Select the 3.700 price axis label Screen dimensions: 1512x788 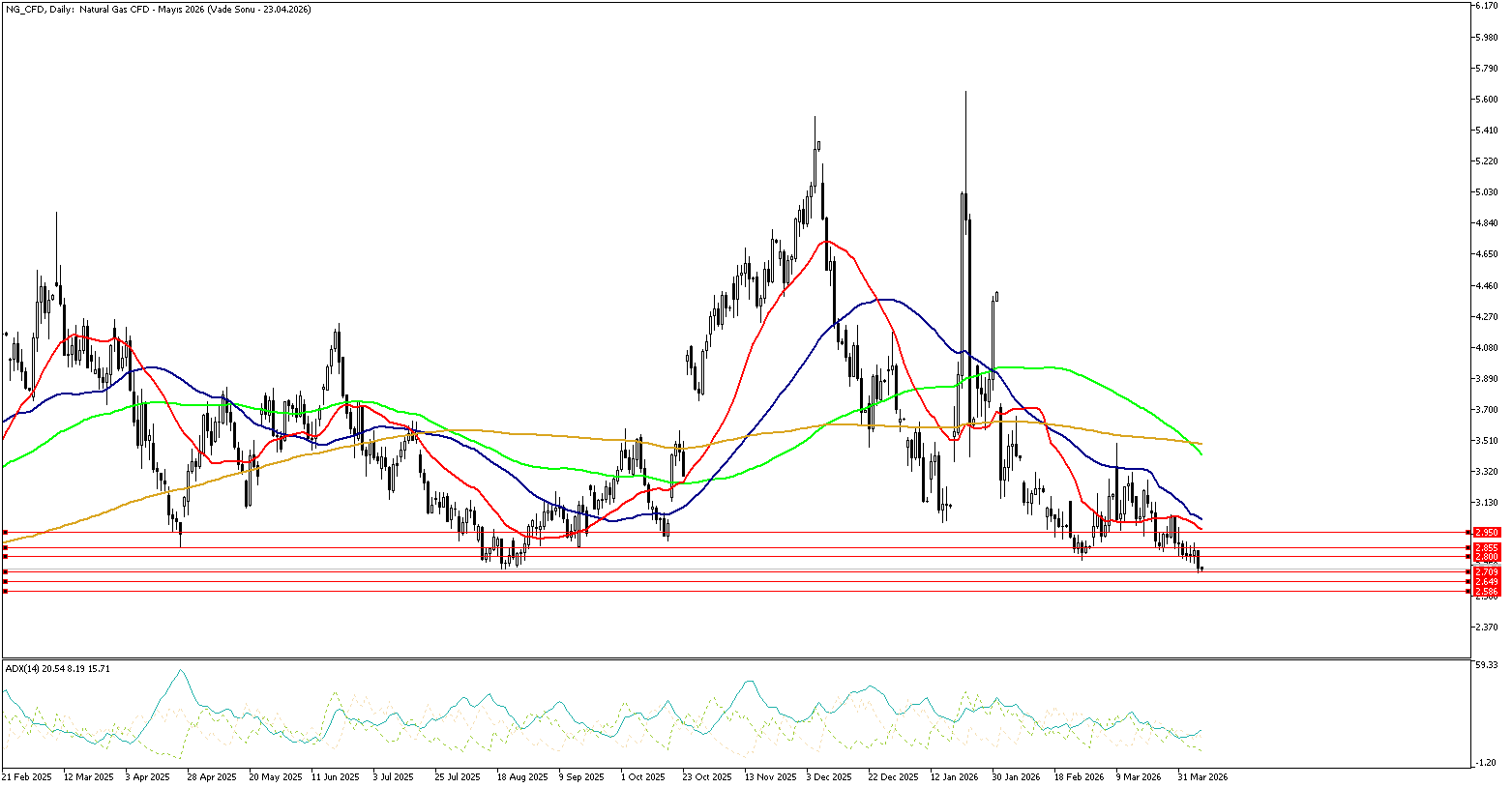point(1487,409)
